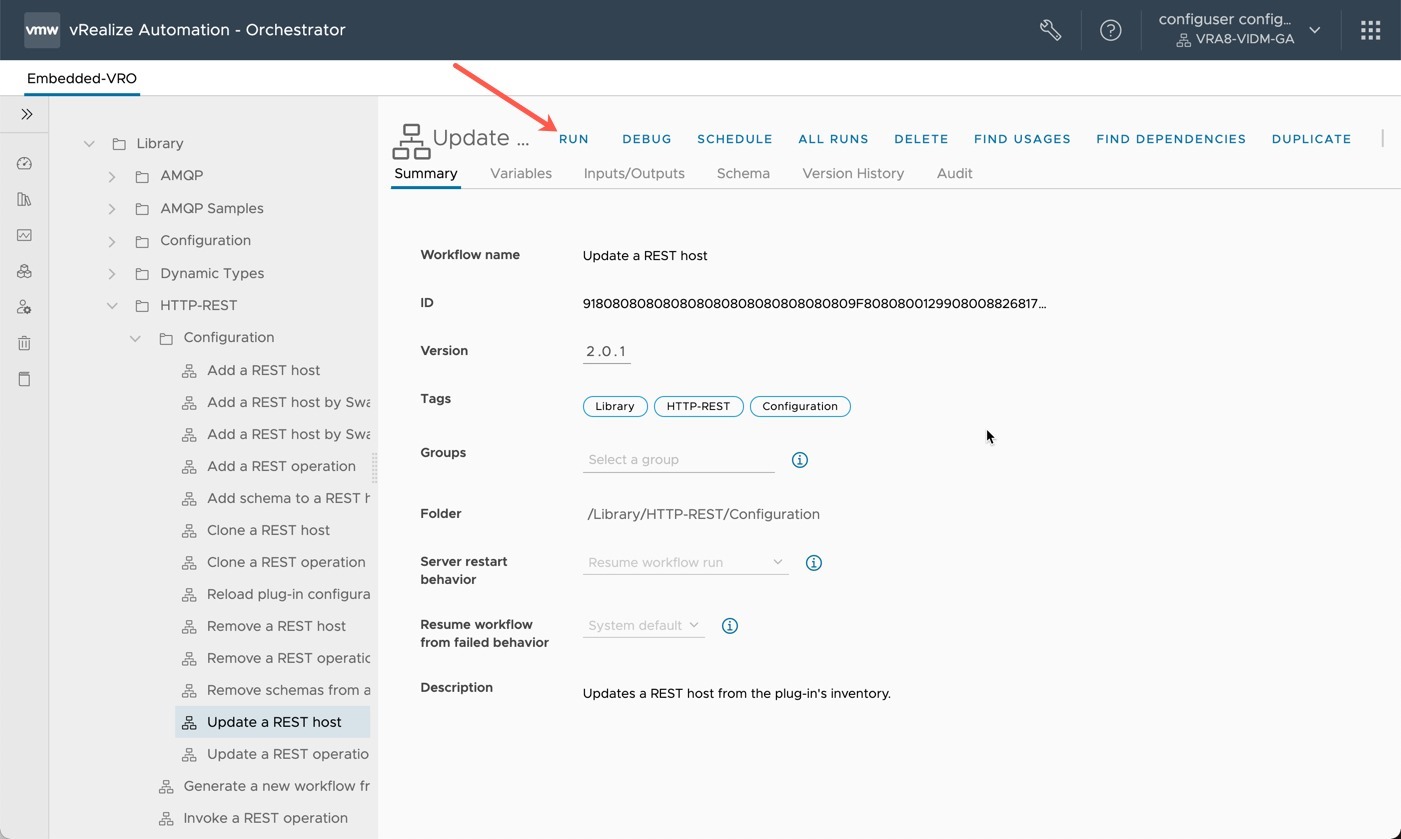
Task: Open the Library books icon in sidebar
Action: point(25,199)
